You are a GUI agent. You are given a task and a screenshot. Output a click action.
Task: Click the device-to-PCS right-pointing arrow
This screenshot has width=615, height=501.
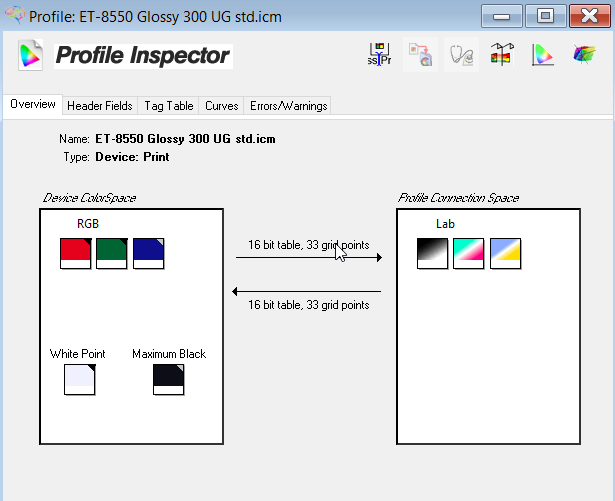point(309,257)
